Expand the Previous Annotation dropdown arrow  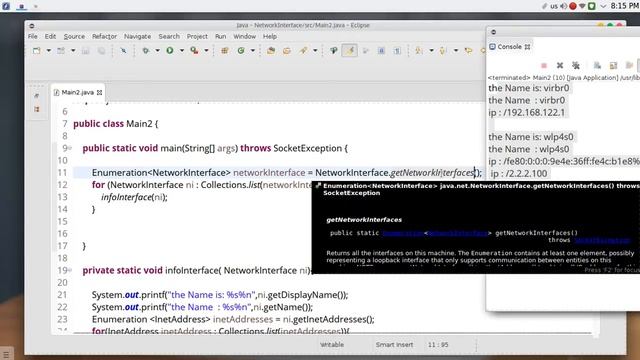[x=456, y=51]
